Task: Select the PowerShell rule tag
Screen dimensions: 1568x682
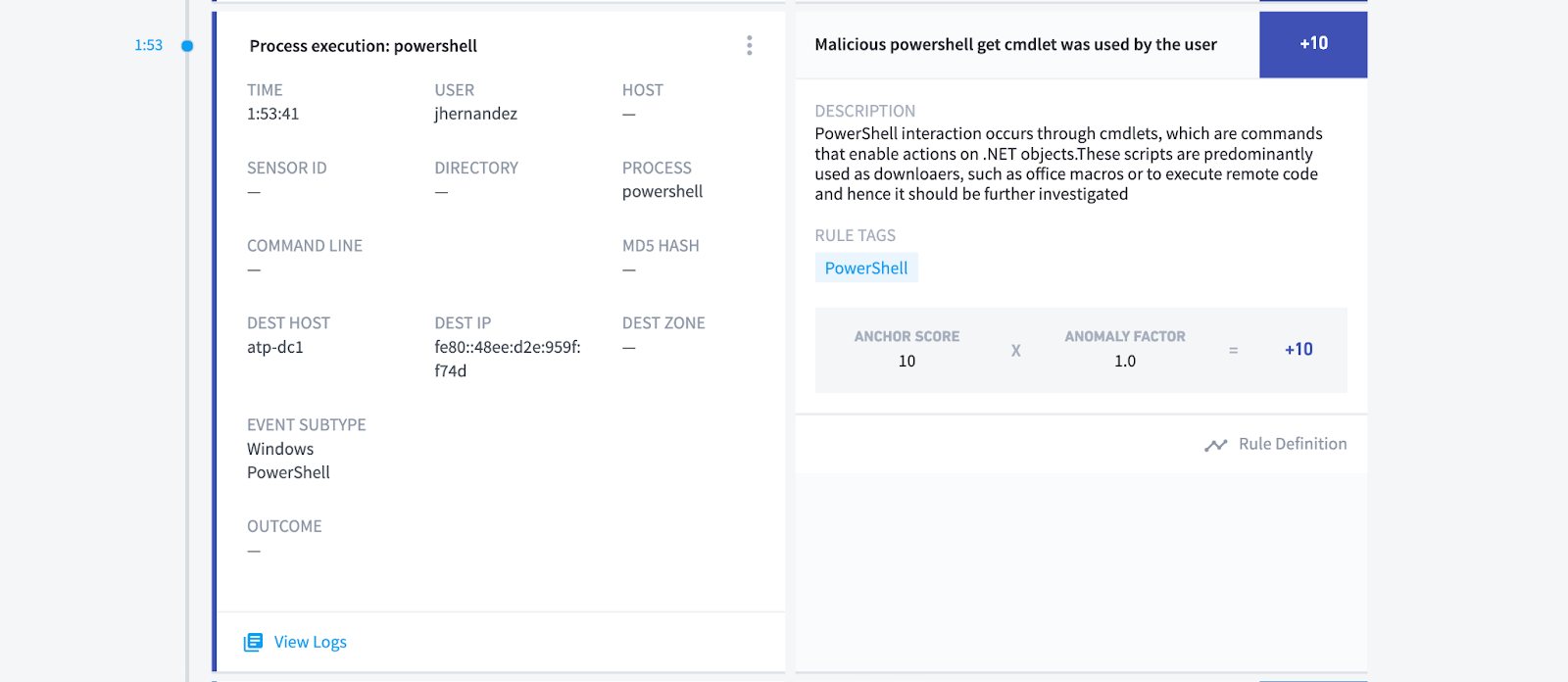Action: pos(865,268)
